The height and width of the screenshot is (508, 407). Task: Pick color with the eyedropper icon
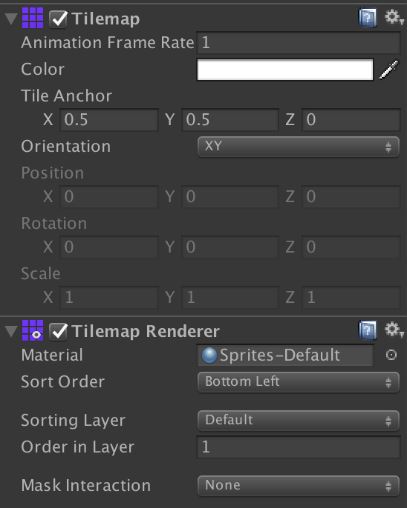tap(389, 70)
